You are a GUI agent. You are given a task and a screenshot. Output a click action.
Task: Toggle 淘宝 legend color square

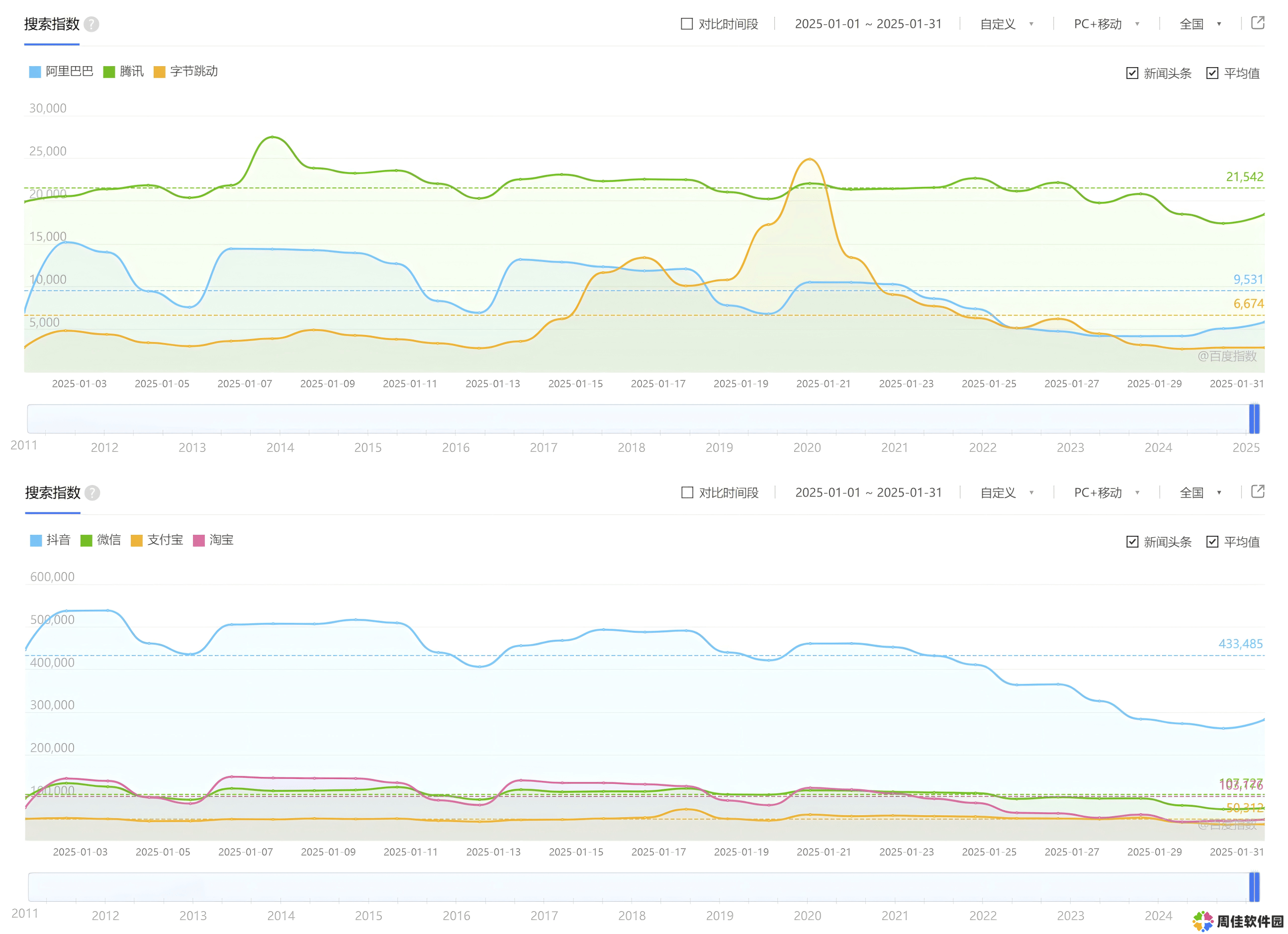199,540
